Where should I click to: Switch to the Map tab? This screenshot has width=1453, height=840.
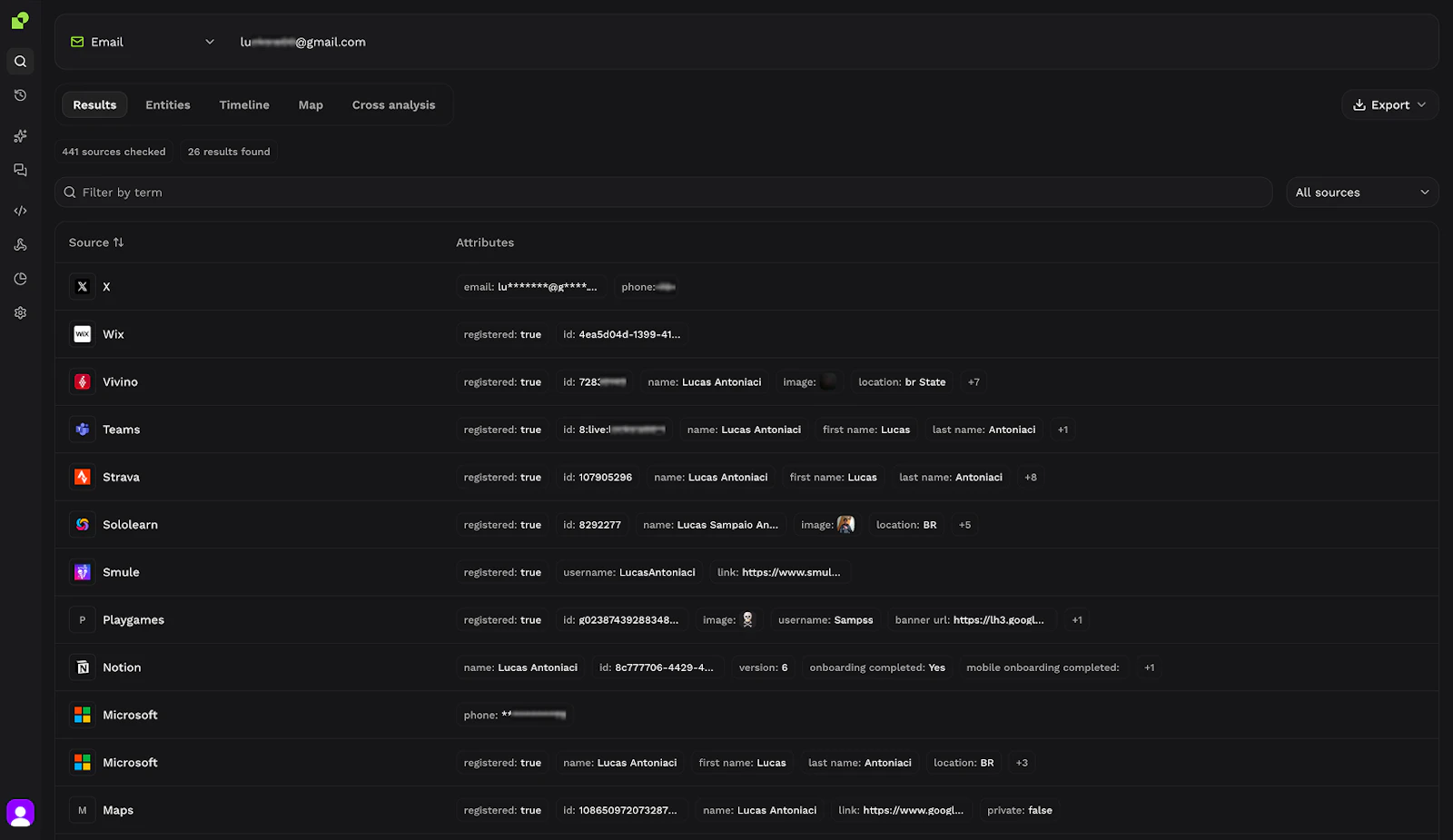pyautogui.click(x=311, y=105)
